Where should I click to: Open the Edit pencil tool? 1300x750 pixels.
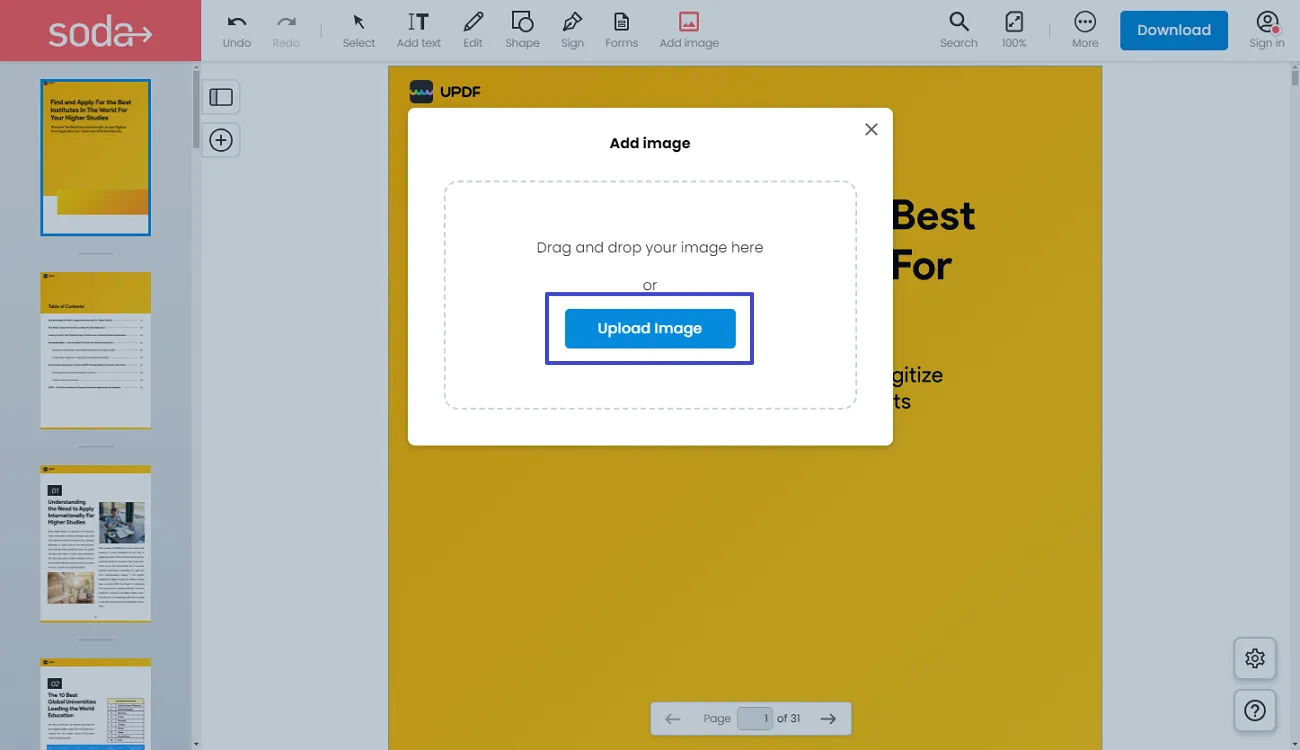click(473, 30)
